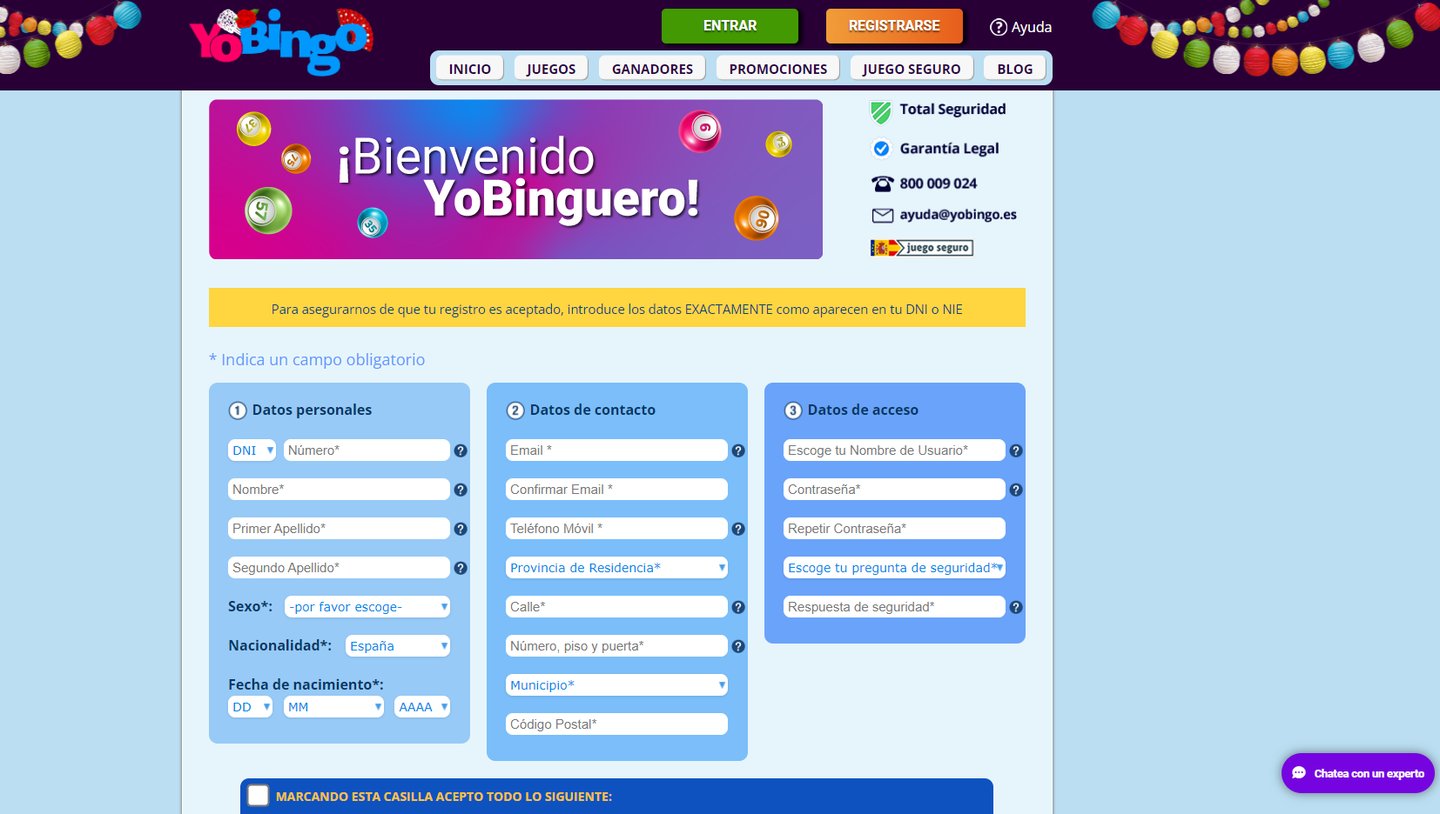
Task: Open the JUEGO SEGURO menu tab
Action: pos(911,68)
